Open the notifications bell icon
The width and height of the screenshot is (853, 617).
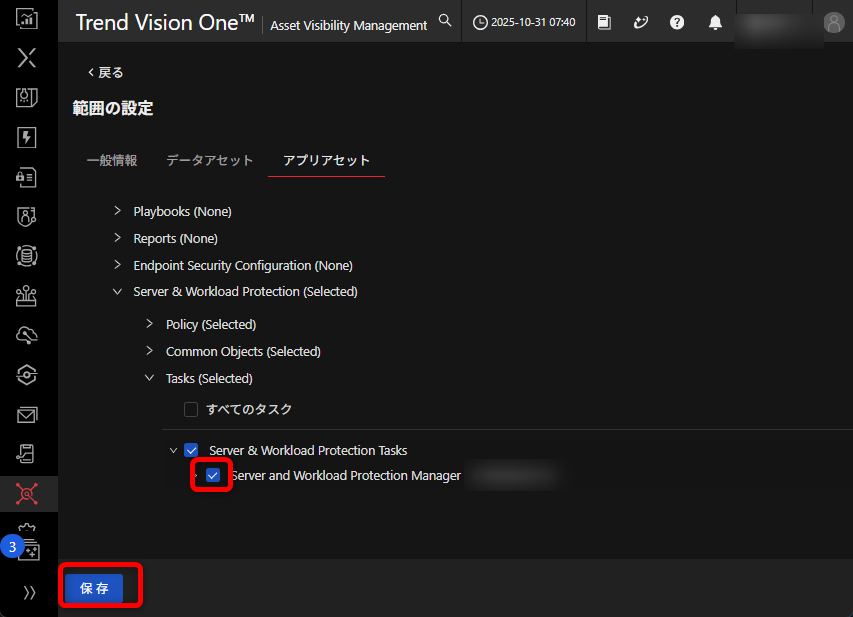(715, 22)
